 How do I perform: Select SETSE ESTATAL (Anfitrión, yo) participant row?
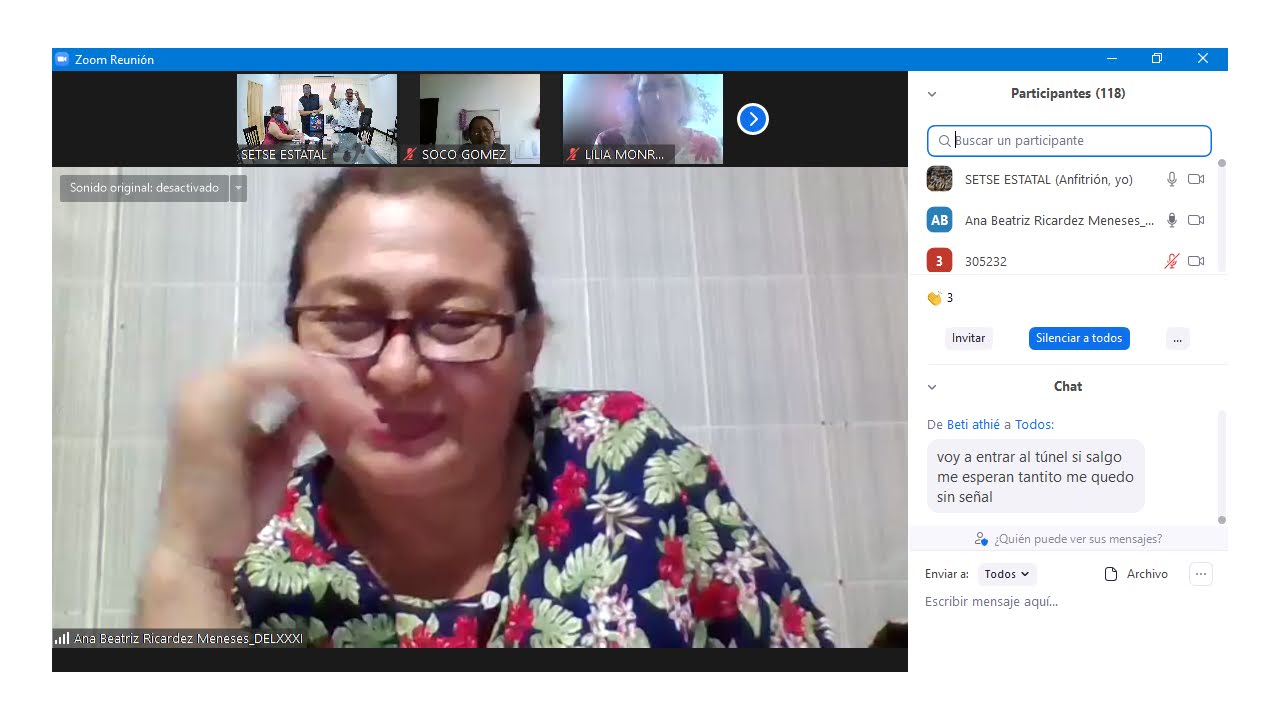(1069, 179)
